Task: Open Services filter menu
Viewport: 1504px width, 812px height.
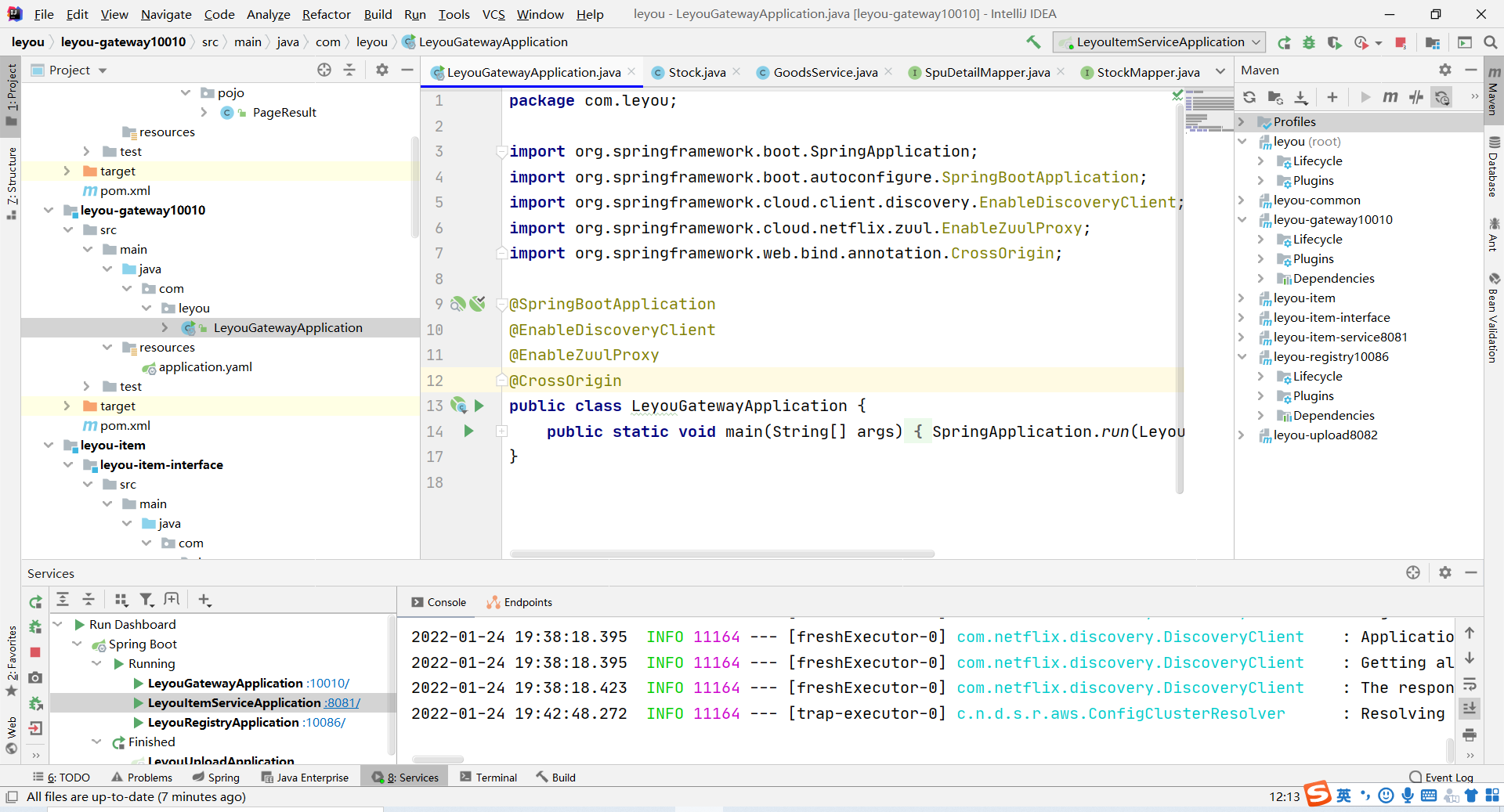Action: point(146,600)
